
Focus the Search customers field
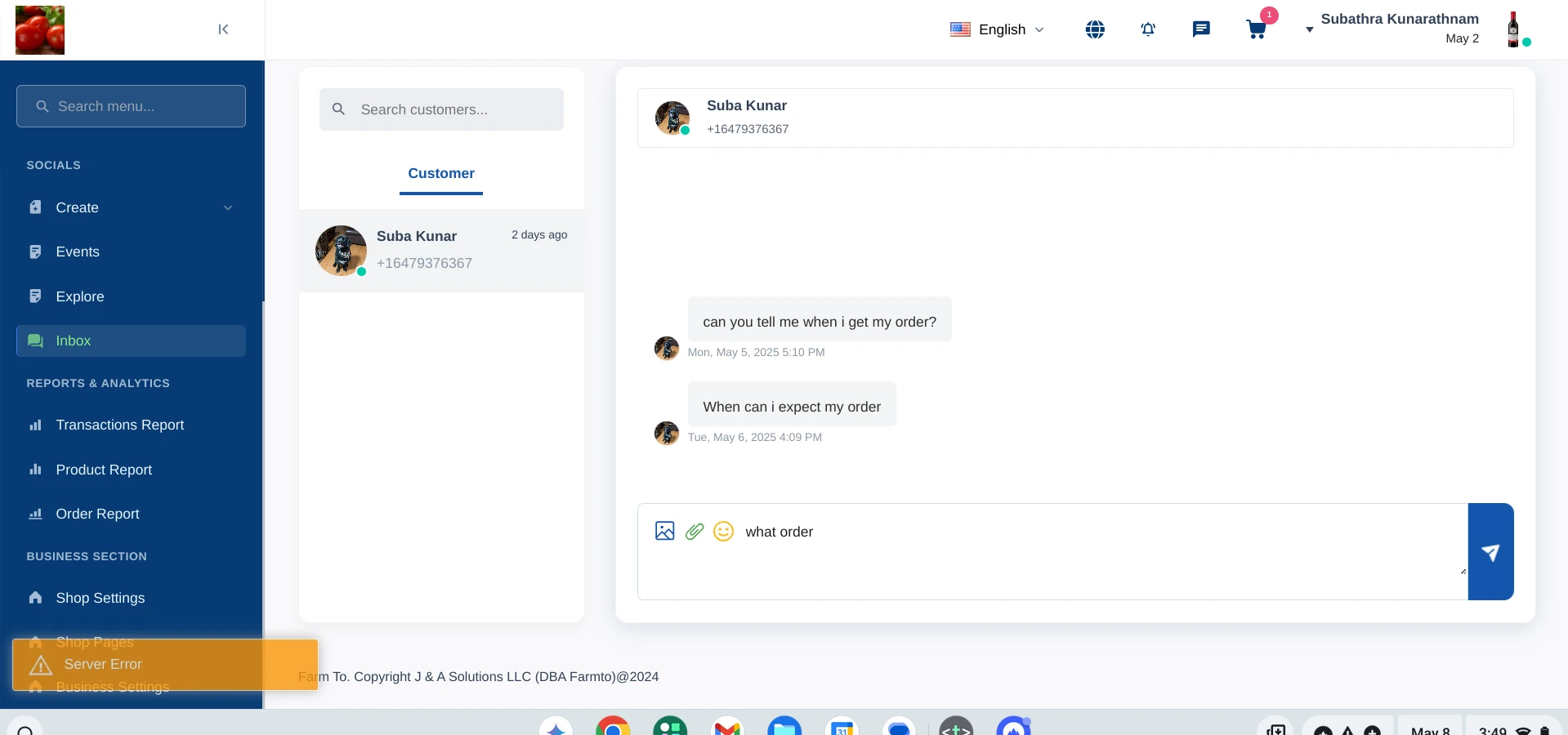(x=441, y=109)
